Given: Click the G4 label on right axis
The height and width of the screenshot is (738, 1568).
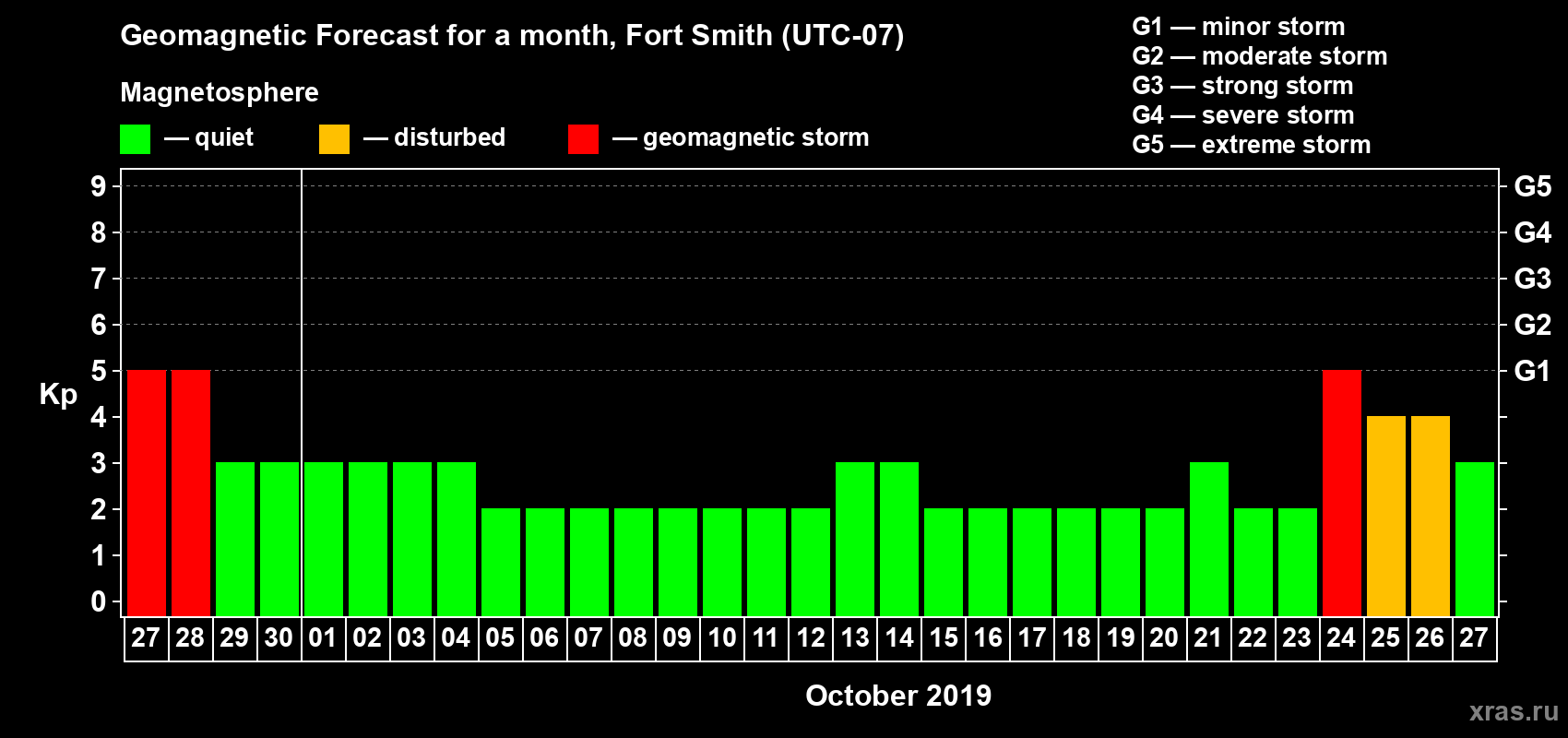Looking at the screenshot, I should click(x=1532, y=232).
